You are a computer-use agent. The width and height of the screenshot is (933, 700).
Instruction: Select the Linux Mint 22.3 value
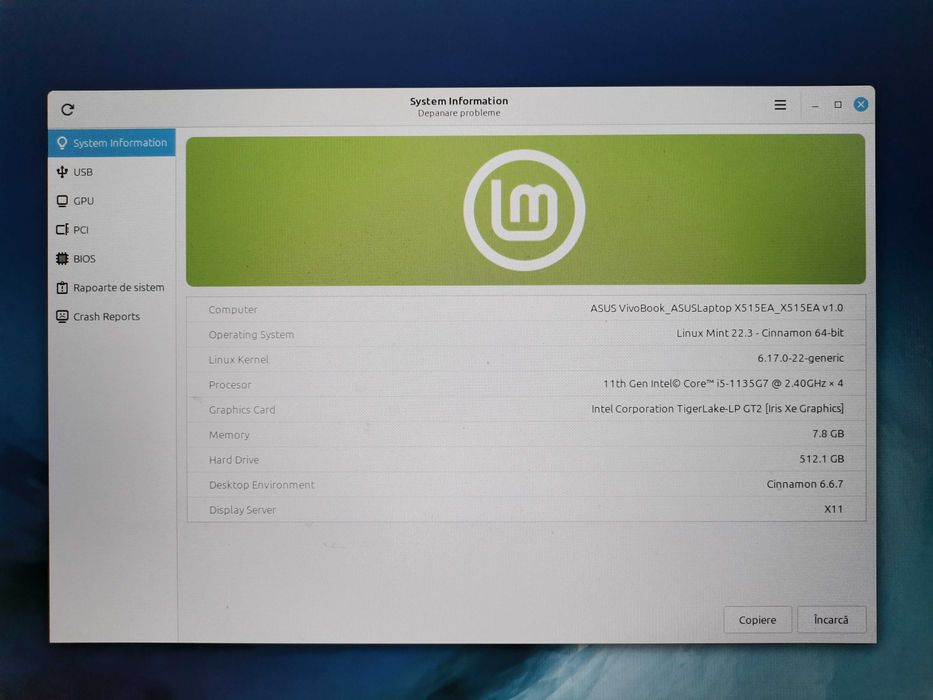[760, 333]
